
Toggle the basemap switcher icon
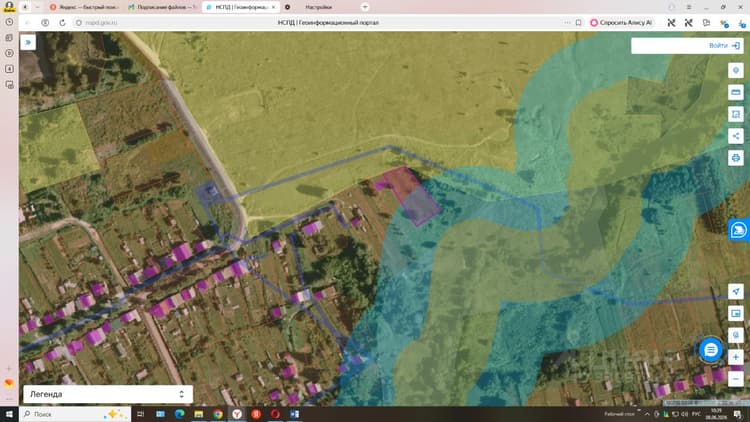tap(736, 335)
